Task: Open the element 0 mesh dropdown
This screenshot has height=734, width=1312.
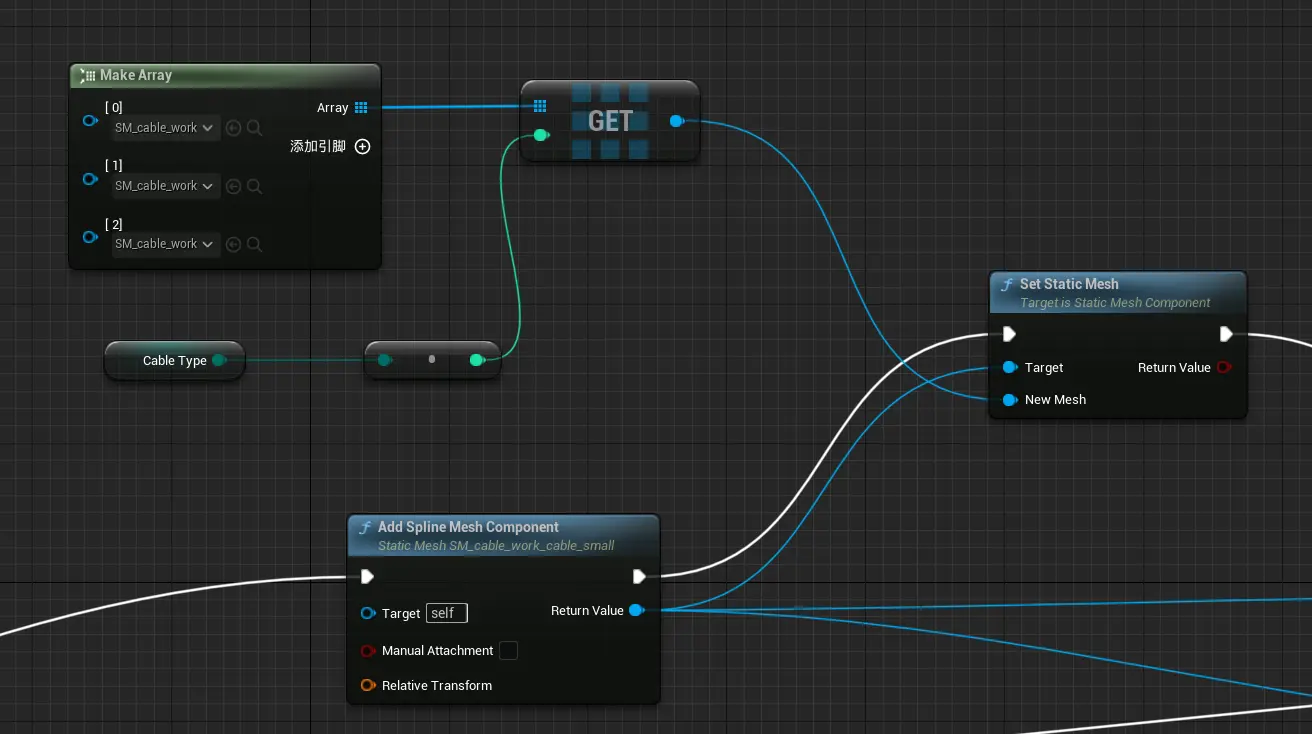Action: click(x=165, y=128)
